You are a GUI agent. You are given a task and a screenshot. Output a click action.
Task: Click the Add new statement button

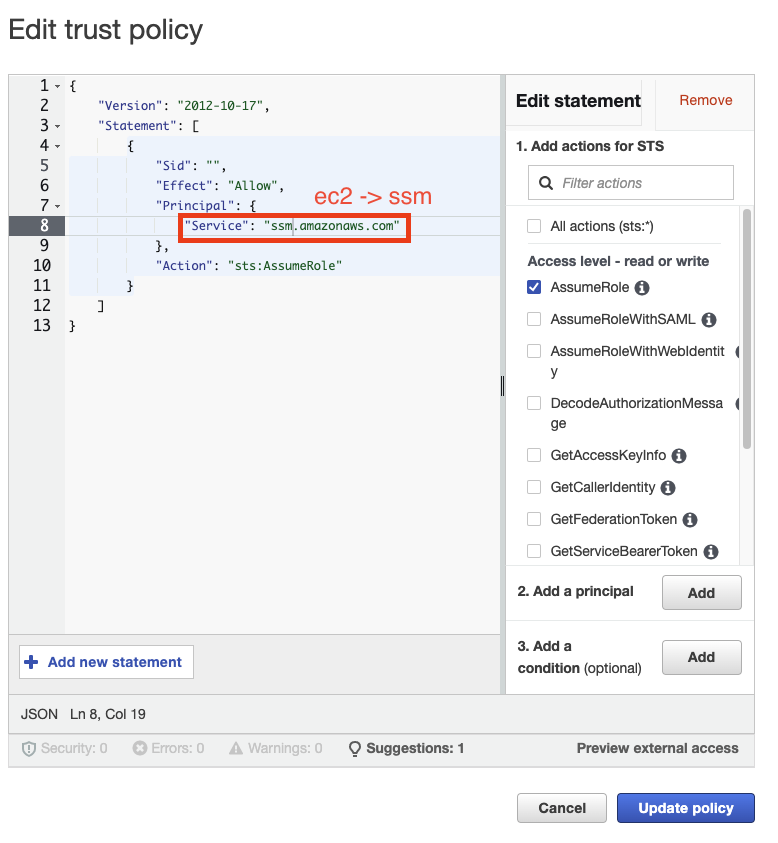tap(106, 662)
